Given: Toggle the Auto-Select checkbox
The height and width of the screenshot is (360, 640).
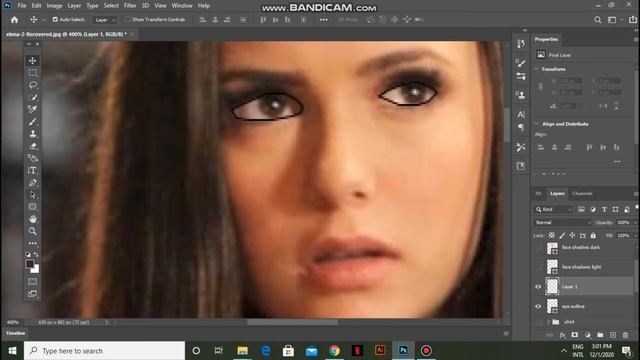Looking at the screenshot, I should pos(55,20).
